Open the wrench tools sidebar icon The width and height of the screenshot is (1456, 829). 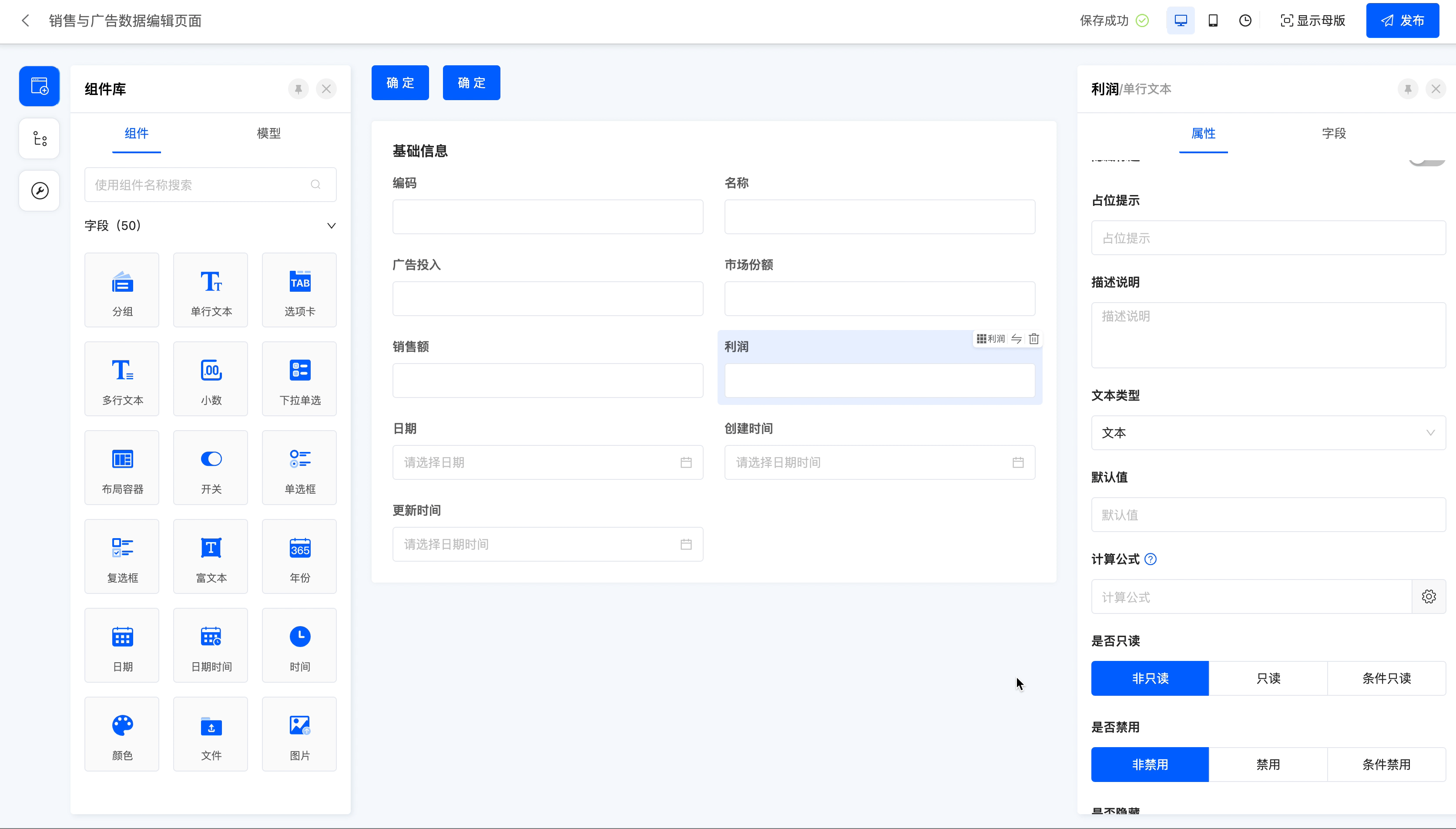pos(39,191)
